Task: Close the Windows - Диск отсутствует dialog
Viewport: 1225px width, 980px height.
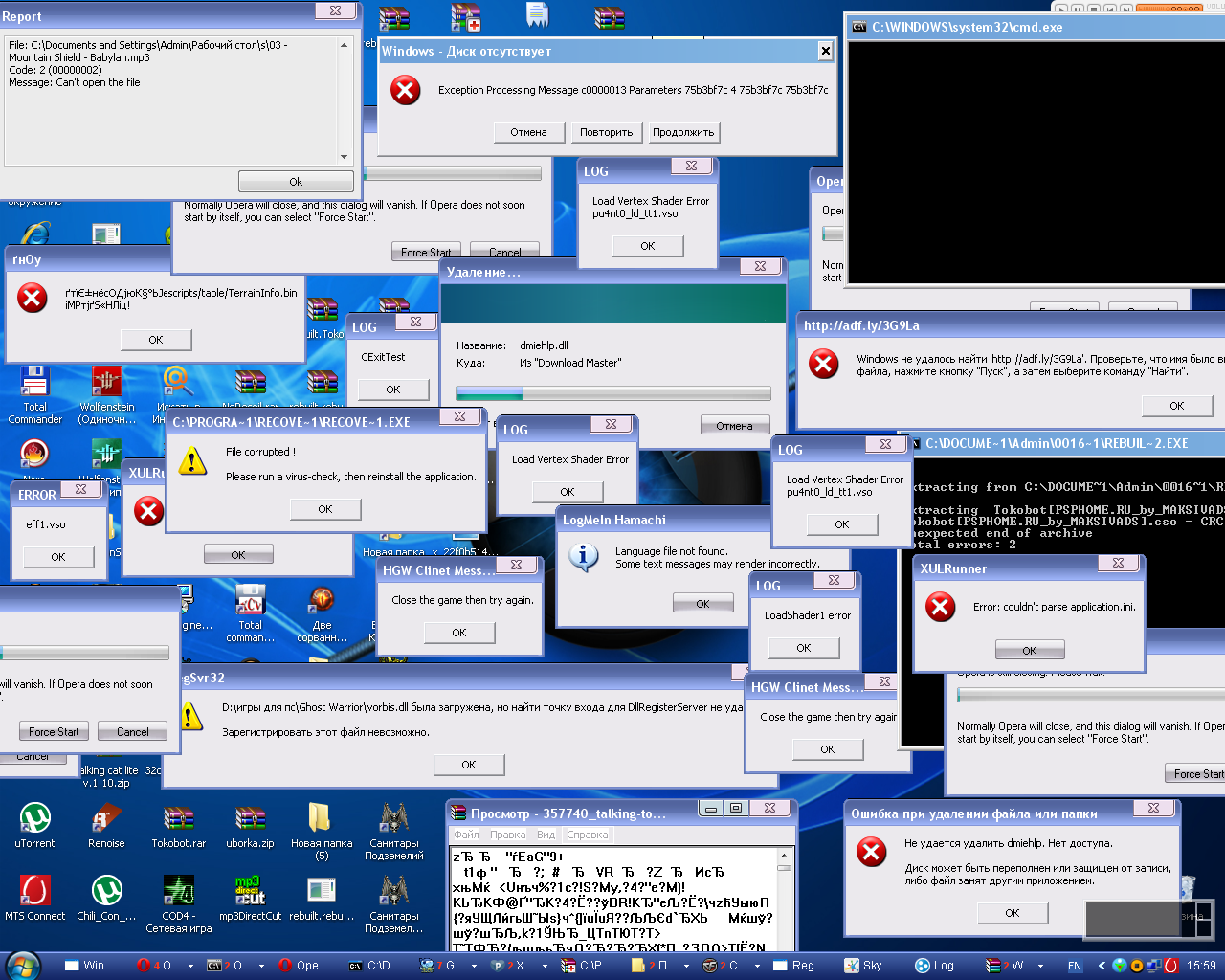Action: 826,51
